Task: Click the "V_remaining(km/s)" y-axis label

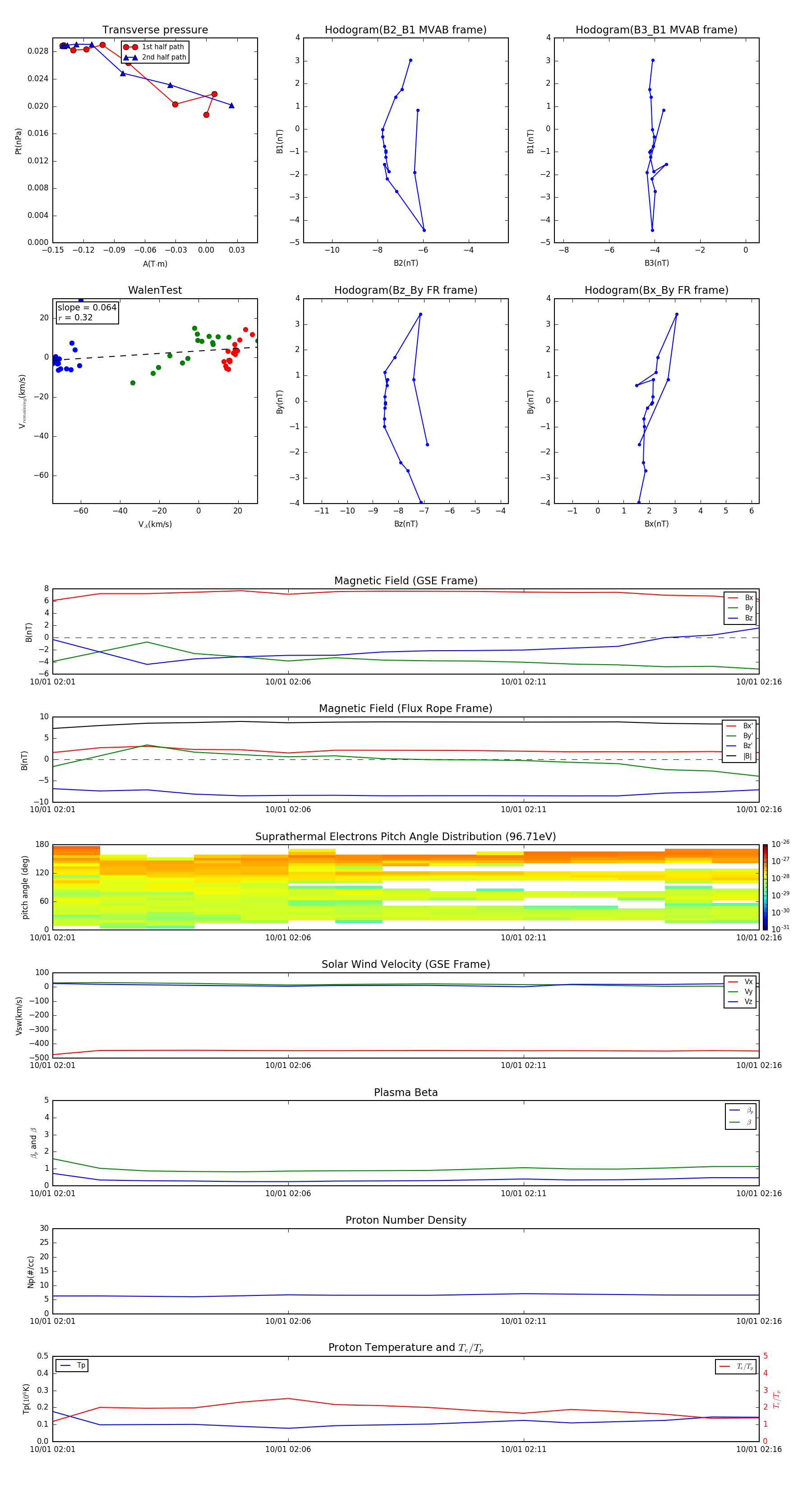Action: click(22, 401)
